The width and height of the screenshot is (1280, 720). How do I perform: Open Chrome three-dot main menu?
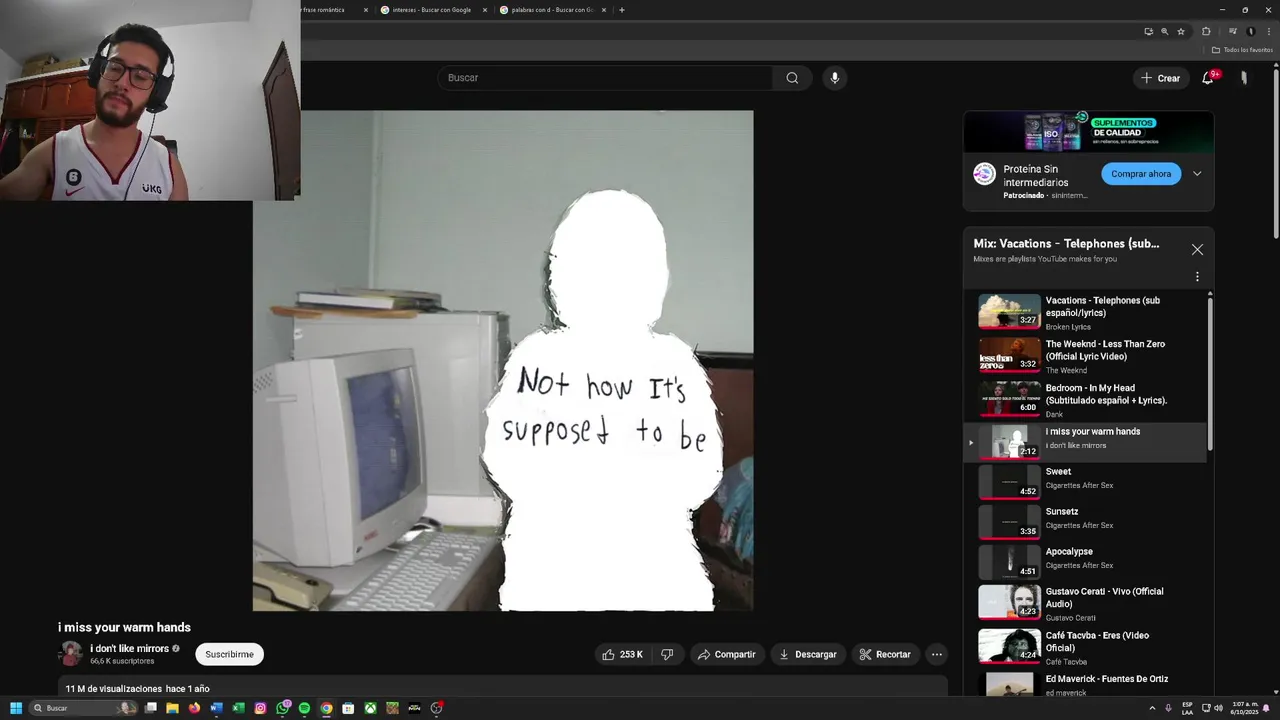(x=1267, y=31)
